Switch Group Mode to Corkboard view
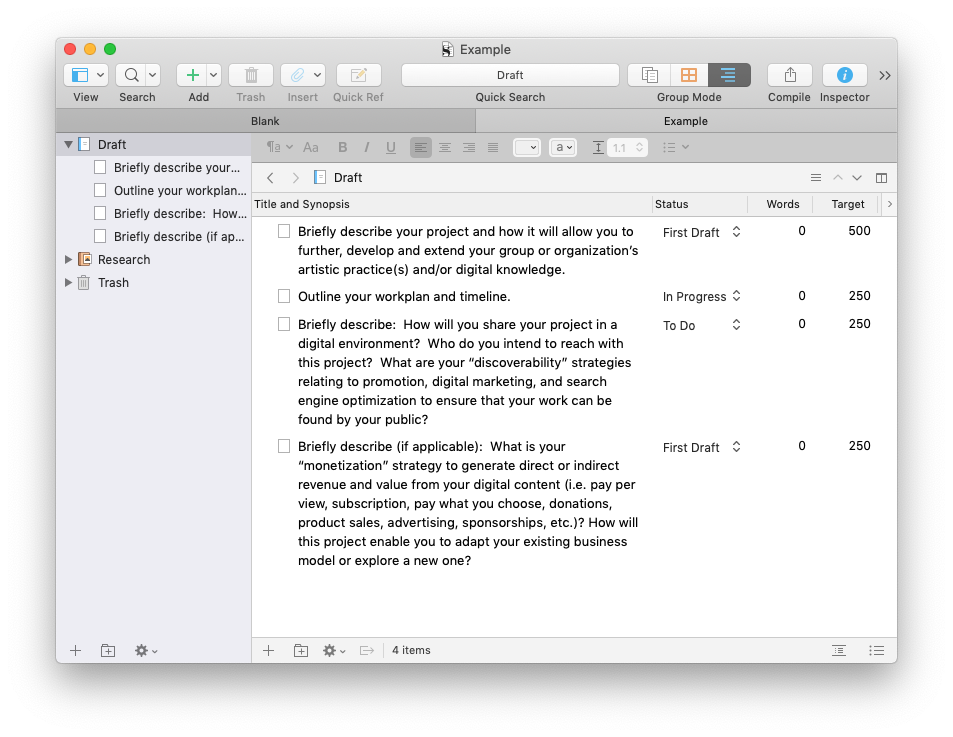This screenshot has width=953, height=737. pyautogui.click(x=689, y=75)
